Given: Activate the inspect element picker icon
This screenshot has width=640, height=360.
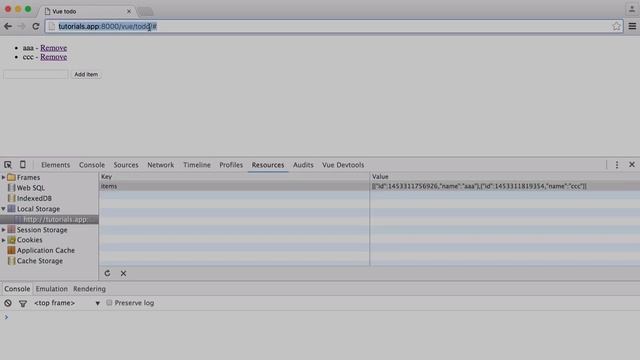Looking at the screenshot, I should coord(8,165).
